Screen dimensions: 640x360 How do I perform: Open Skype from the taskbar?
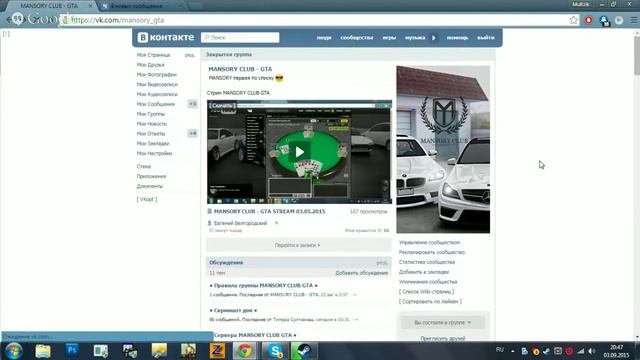pos(275,351)
